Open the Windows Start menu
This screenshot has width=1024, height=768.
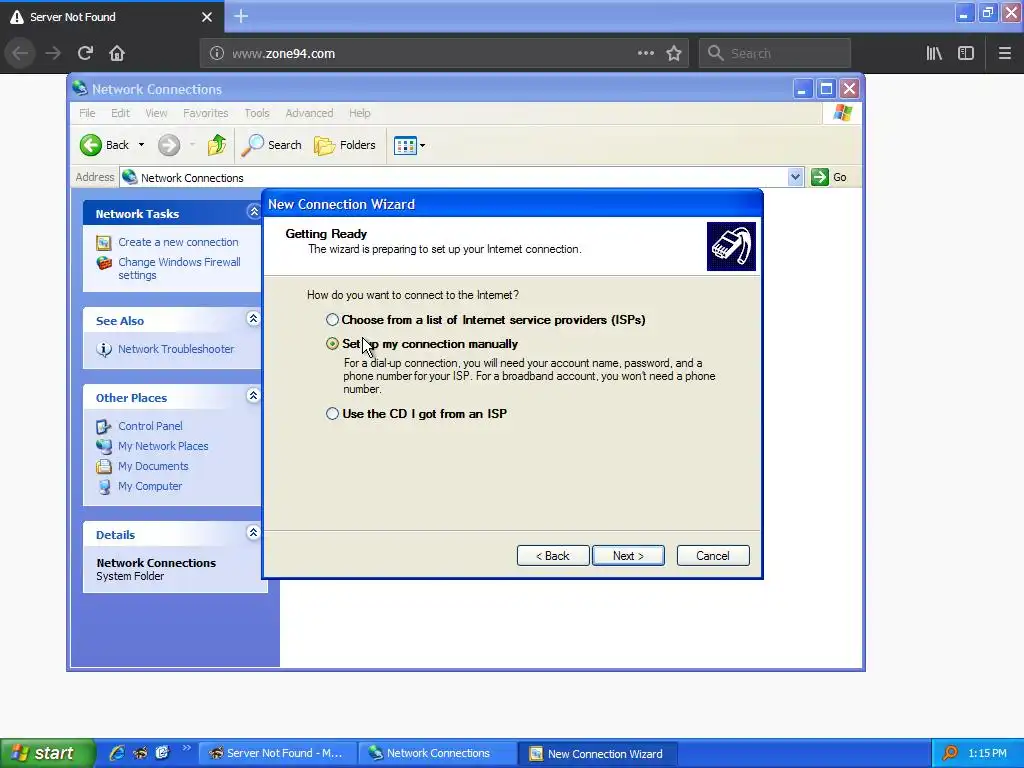[47, 753]
